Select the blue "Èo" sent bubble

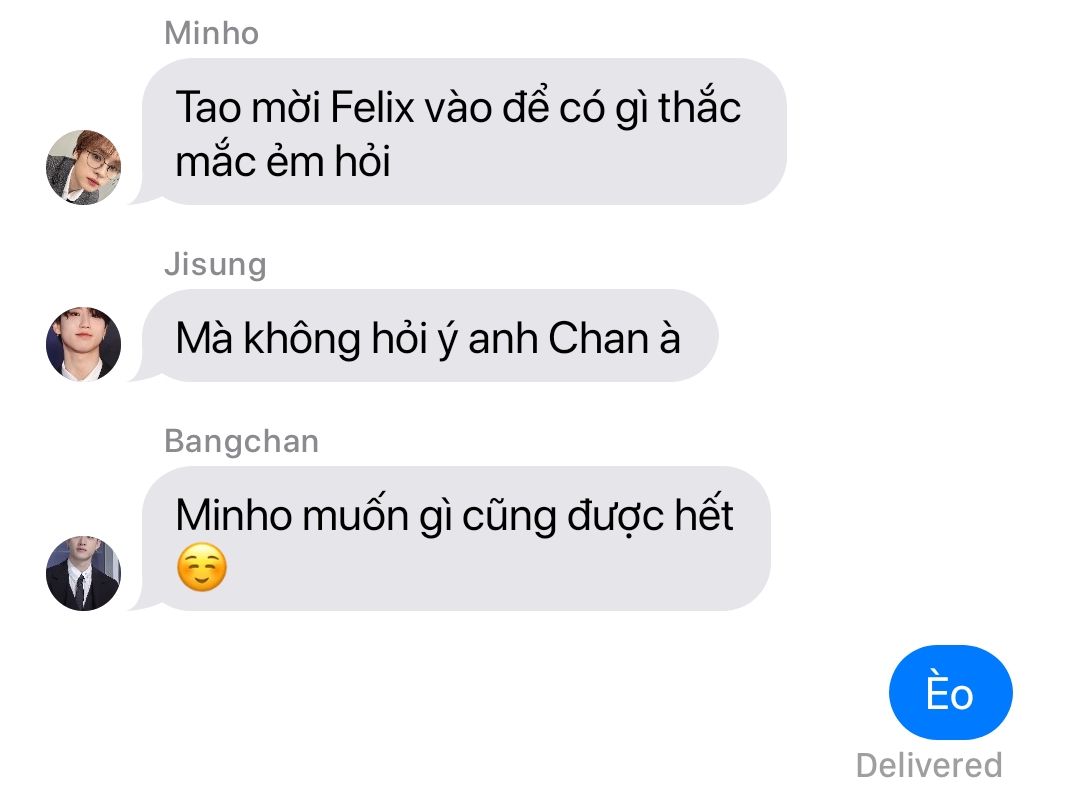pos(951,692)
